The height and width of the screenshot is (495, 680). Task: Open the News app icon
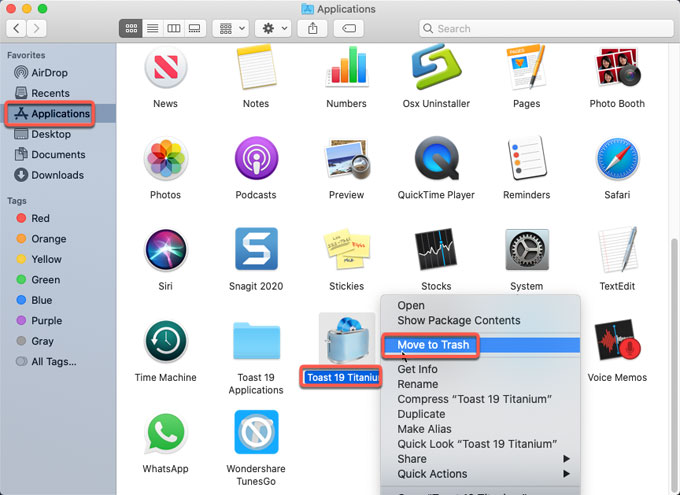166,68
